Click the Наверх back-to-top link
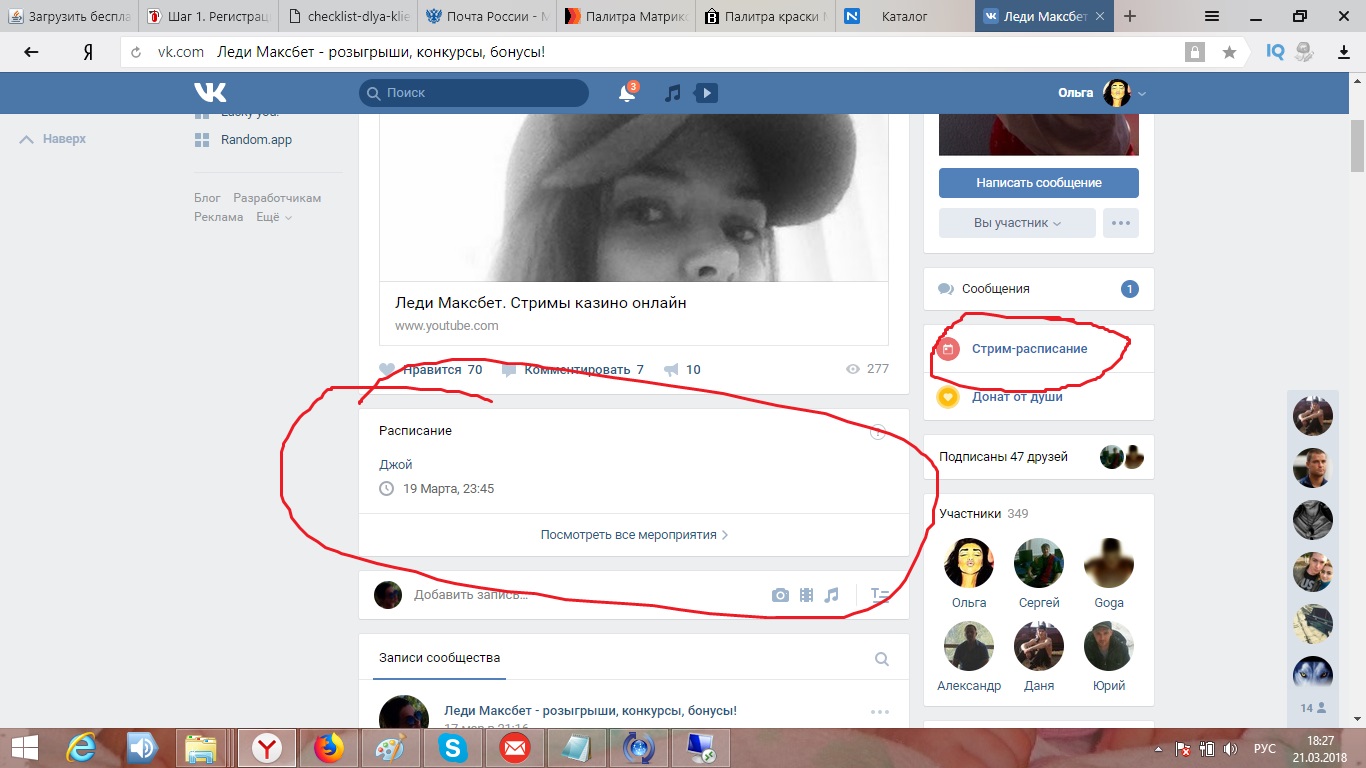This screenshot has width=1366, height=768. tap(54, 139)
